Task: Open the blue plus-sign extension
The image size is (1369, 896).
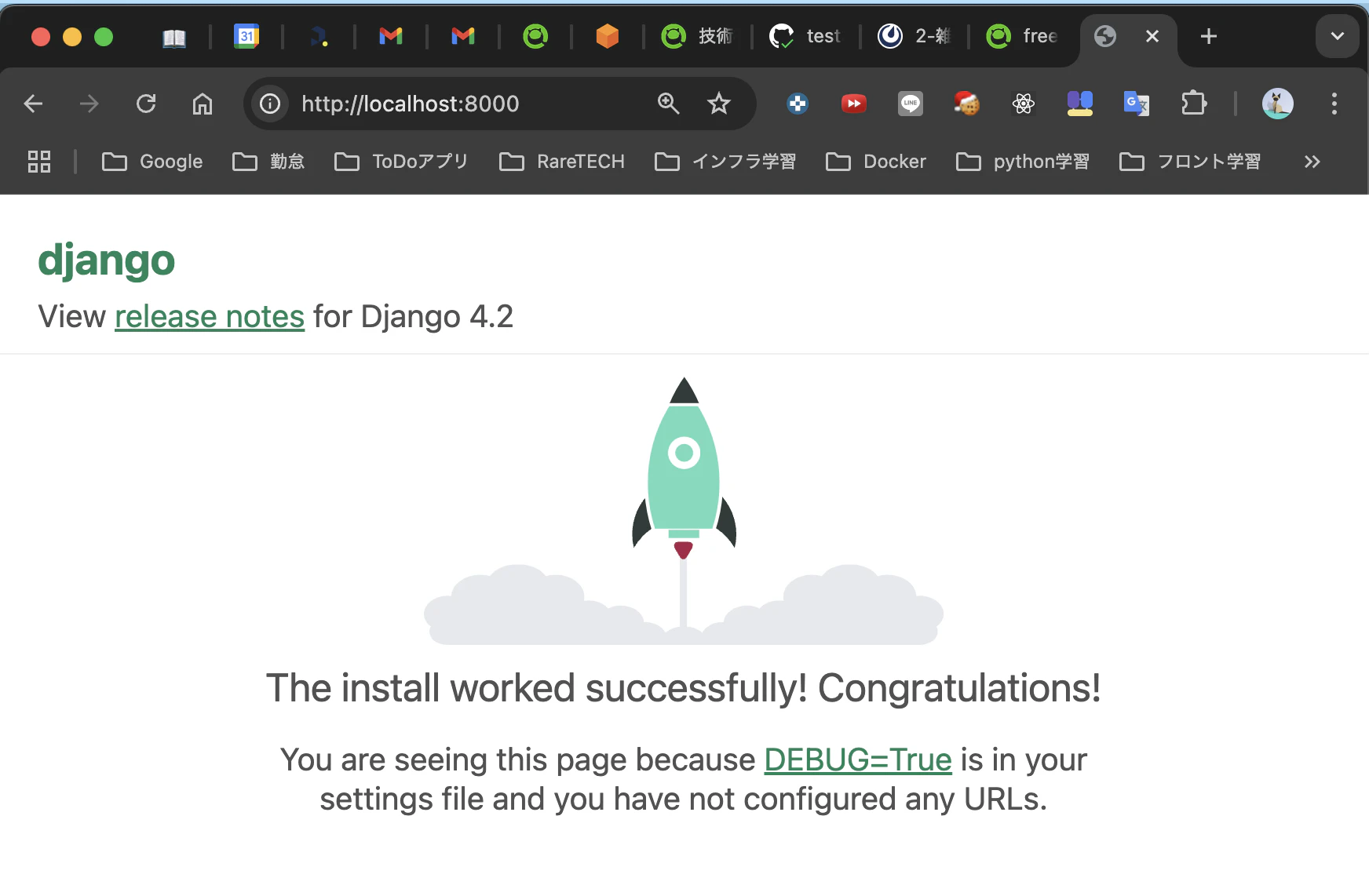Action: coord(798,104)
